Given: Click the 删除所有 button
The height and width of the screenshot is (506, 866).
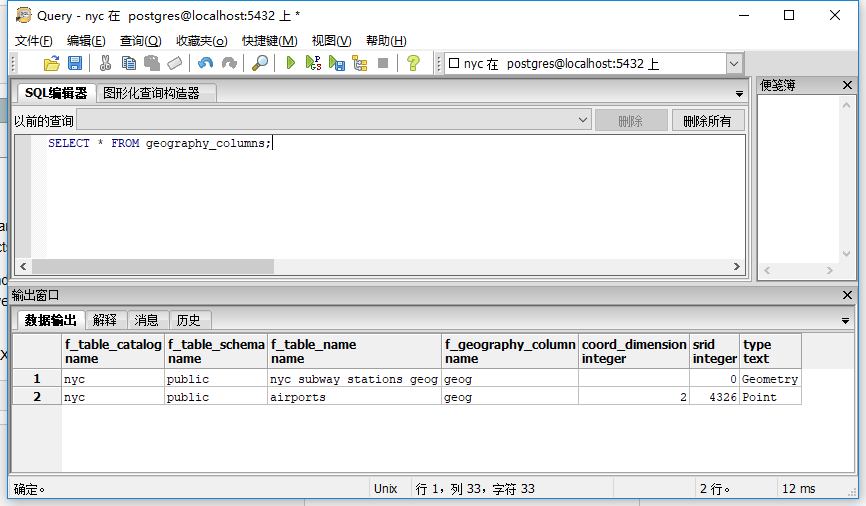Looking at the screenshot, I should click(x=707, y=120).
